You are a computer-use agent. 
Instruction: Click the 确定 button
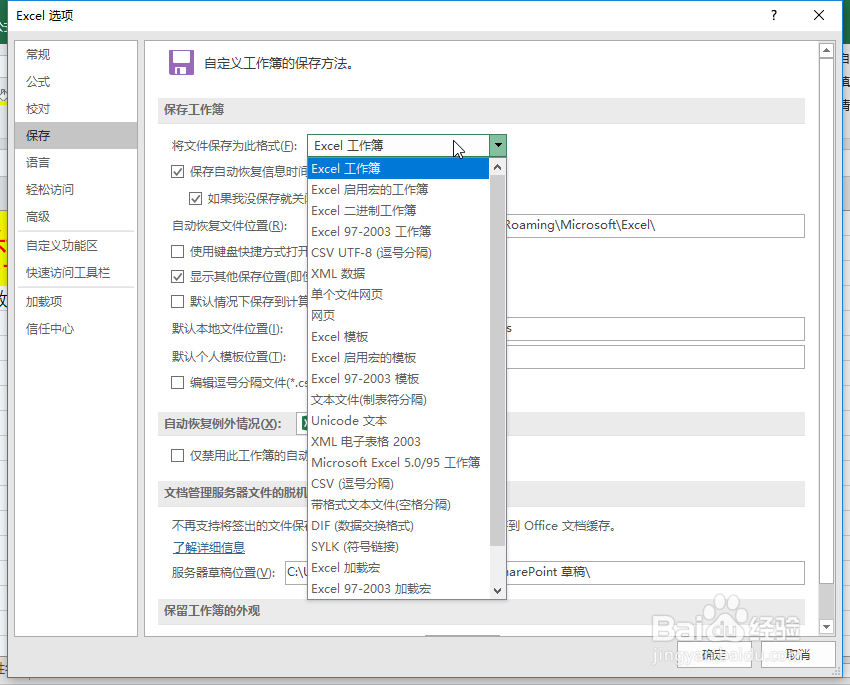pos(714,655)
